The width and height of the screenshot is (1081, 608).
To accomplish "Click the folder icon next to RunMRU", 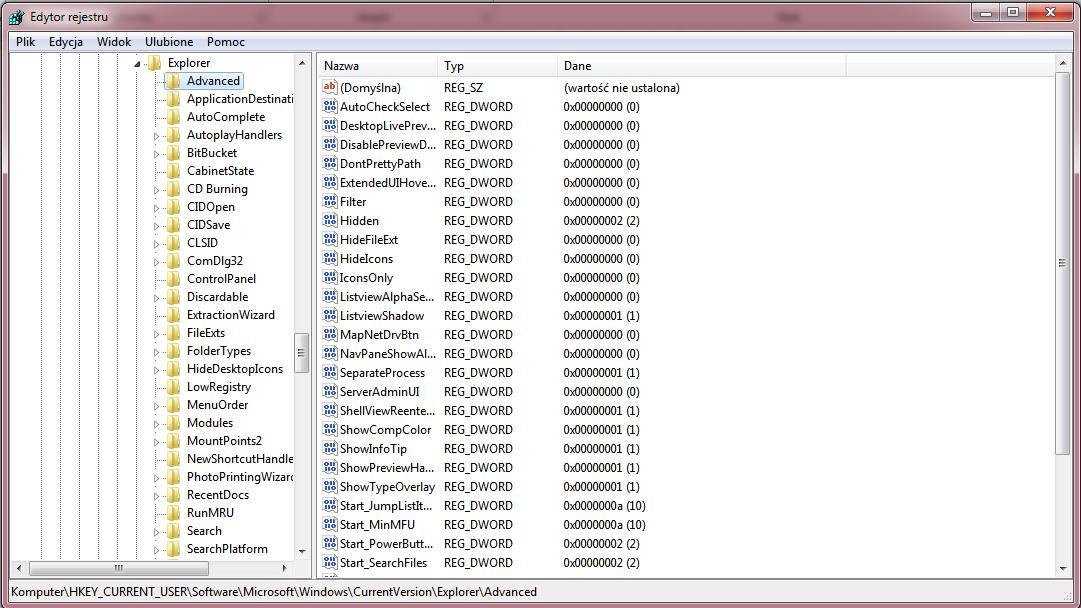I will click(174, 512).
